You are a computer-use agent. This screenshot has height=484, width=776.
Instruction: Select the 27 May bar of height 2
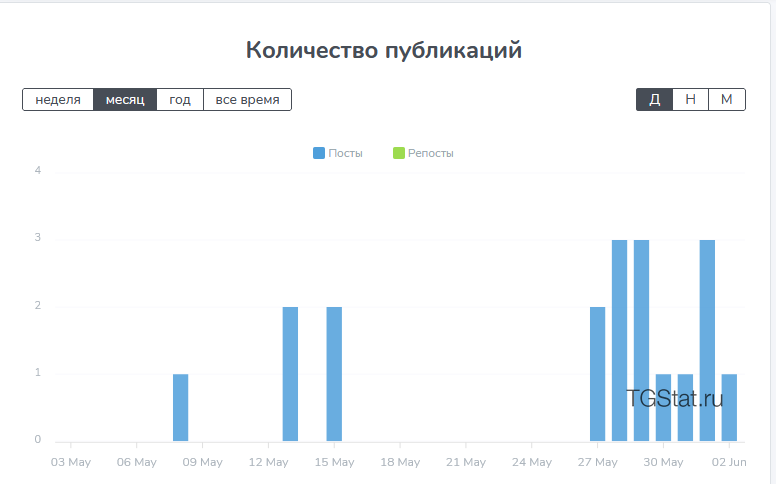tap(597, 373)
